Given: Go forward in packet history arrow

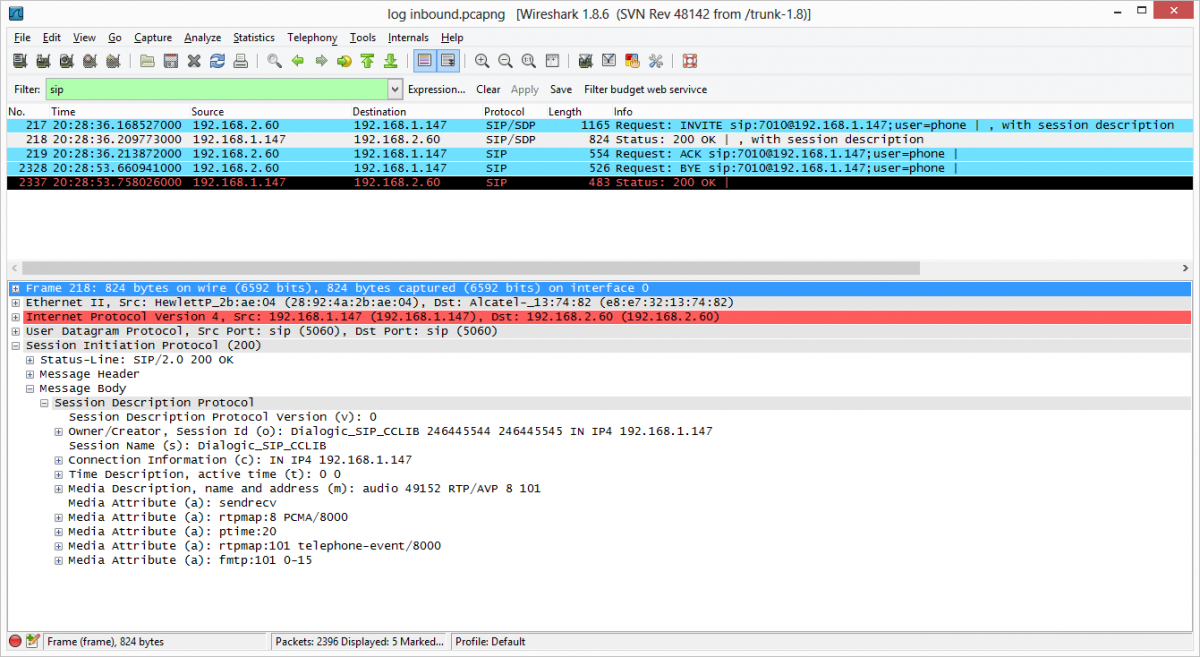Looking at the screenshot, I should [x=321, y=61].
